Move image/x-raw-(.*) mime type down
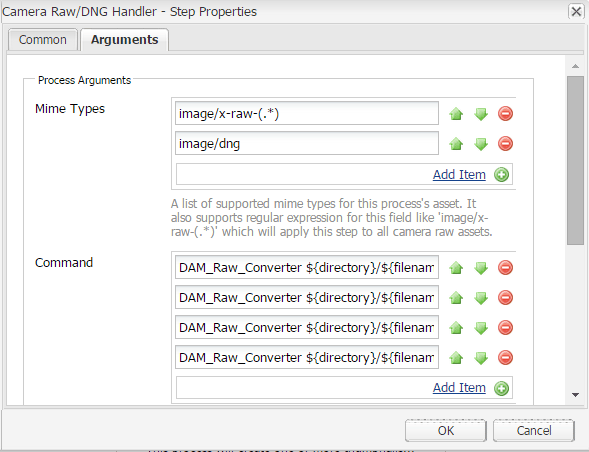 point(481,113)
